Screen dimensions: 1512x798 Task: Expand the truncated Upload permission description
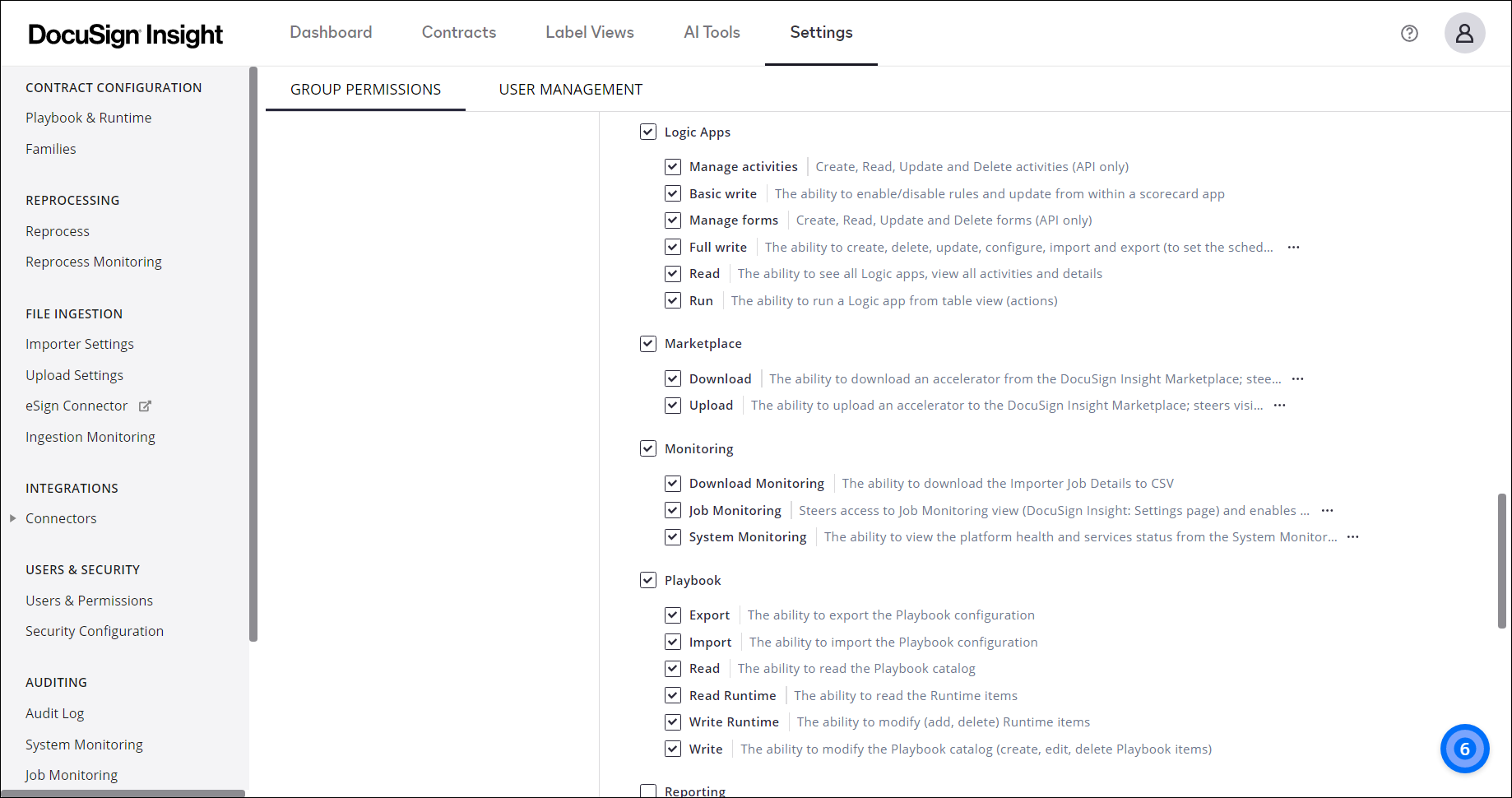[1279, 405]
